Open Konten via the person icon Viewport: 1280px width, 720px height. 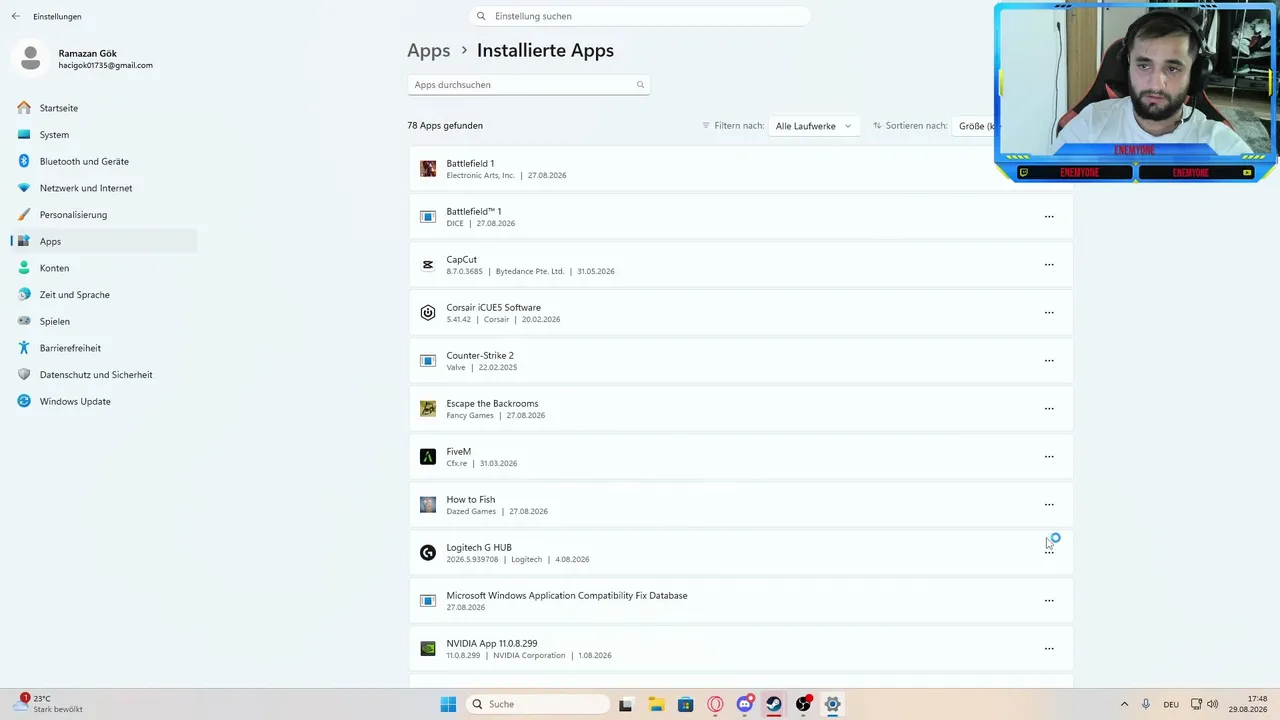(x=24, y=268)
